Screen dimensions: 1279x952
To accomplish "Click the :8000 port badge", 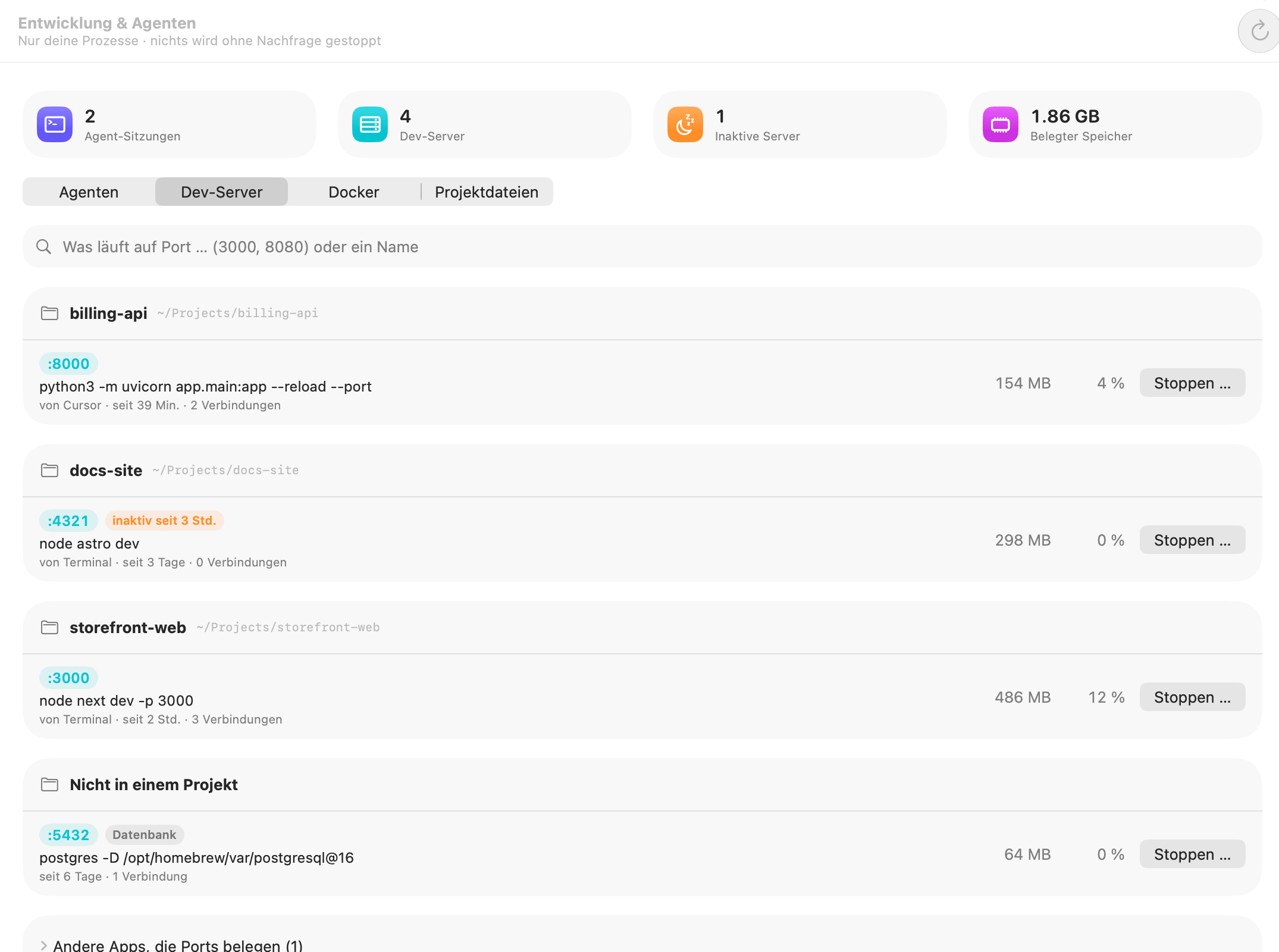I will (x=68, y=364).
